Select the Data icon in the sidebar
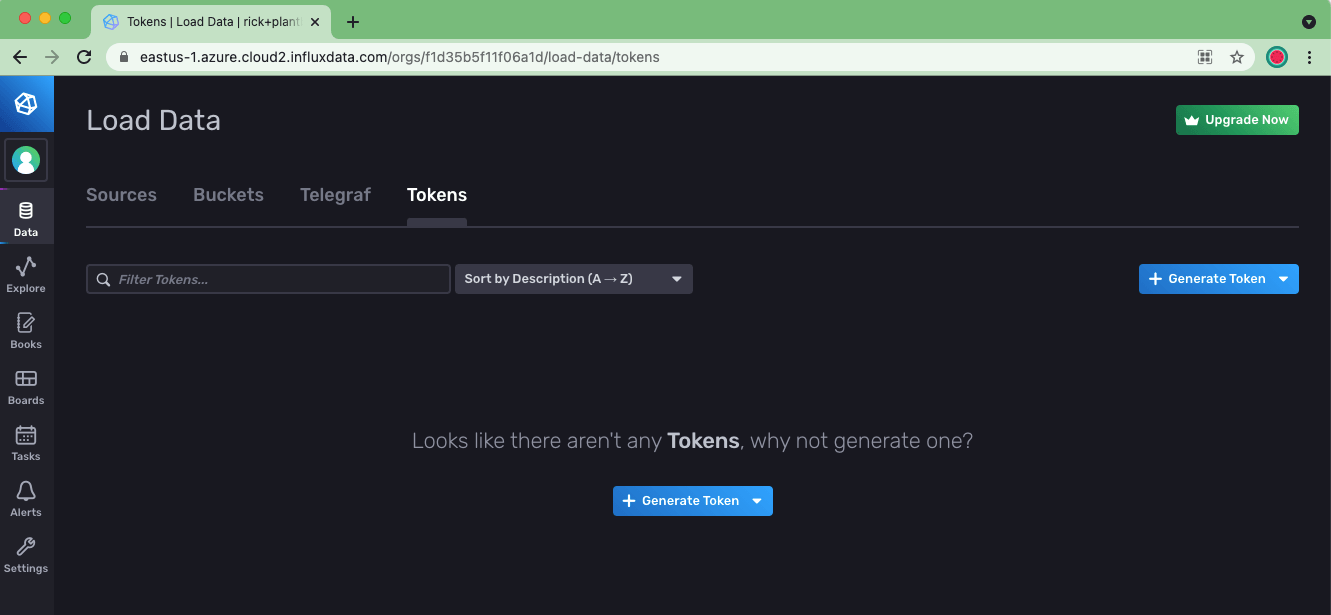 coord(26,210)
